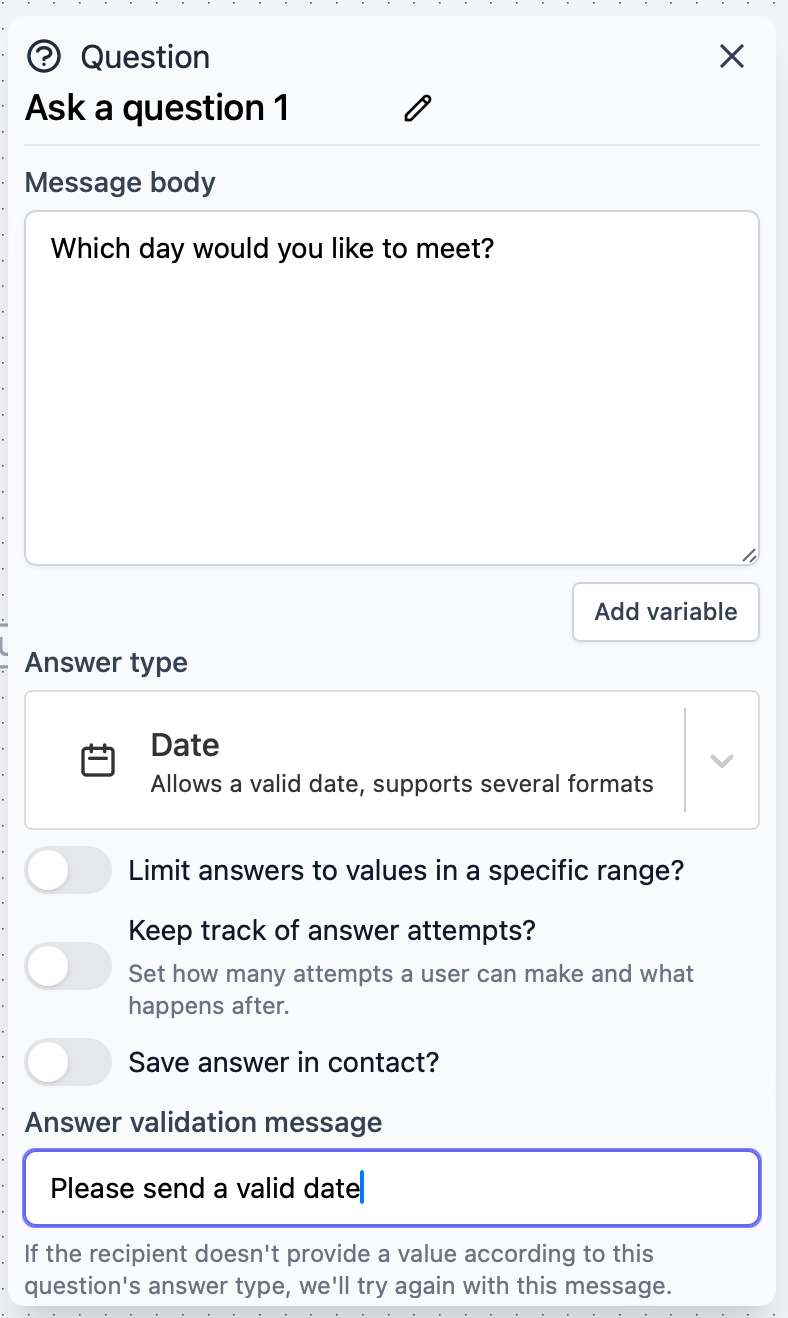Click the Answer type section label
This screenshot has width=788, height=1318.
coord(105,662)
